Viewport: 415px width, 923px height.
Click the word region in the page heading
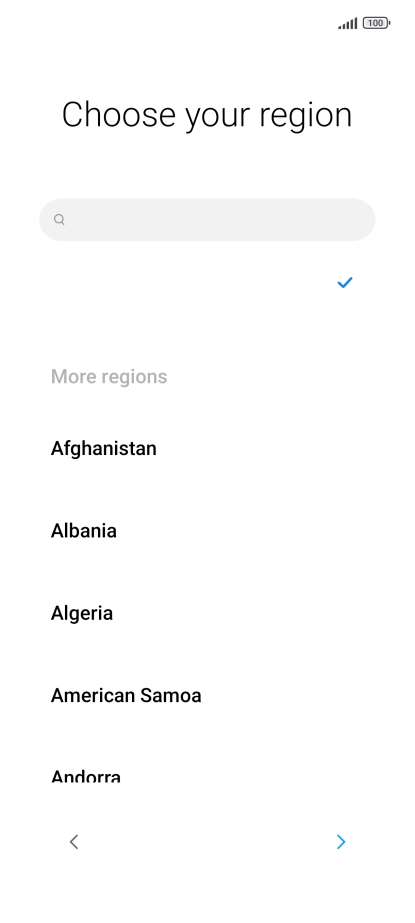(x=305, y=115)
